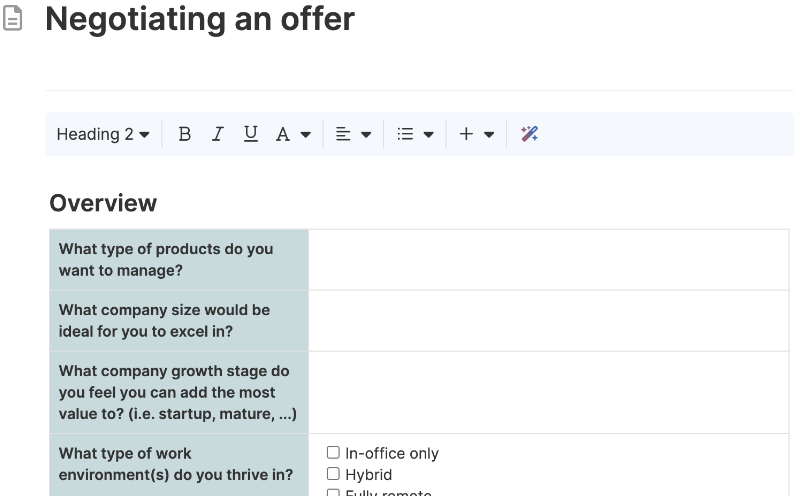Click the answer cell for product type
Screen dimensions: 800x496
[548, 260]
